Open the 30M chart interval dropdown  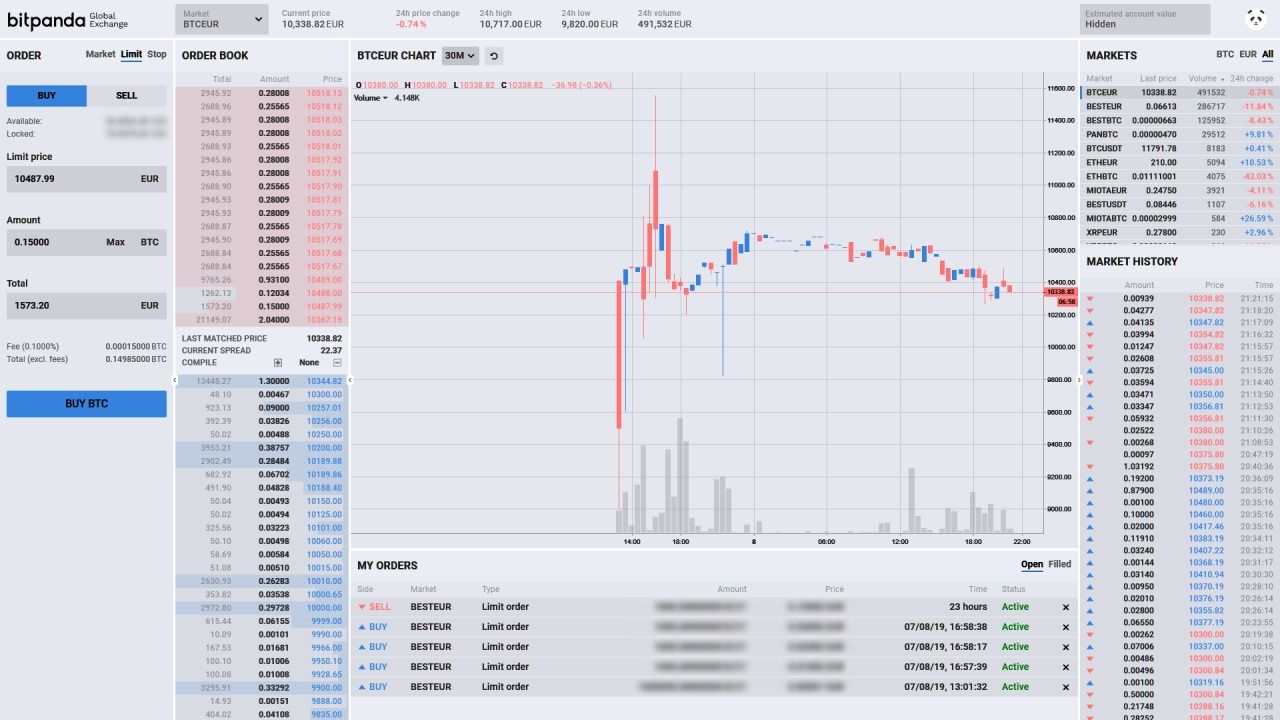[x=460, y=56]
